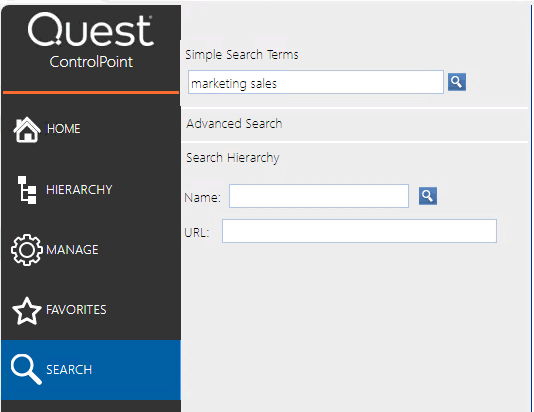Expand the Advanced Search section
The image size is (534, 412).
click(234, 124)
